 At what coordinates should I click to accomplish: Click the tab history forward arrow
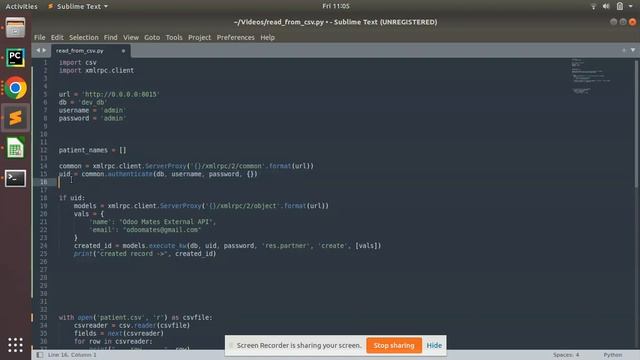[x=44, y=50]
